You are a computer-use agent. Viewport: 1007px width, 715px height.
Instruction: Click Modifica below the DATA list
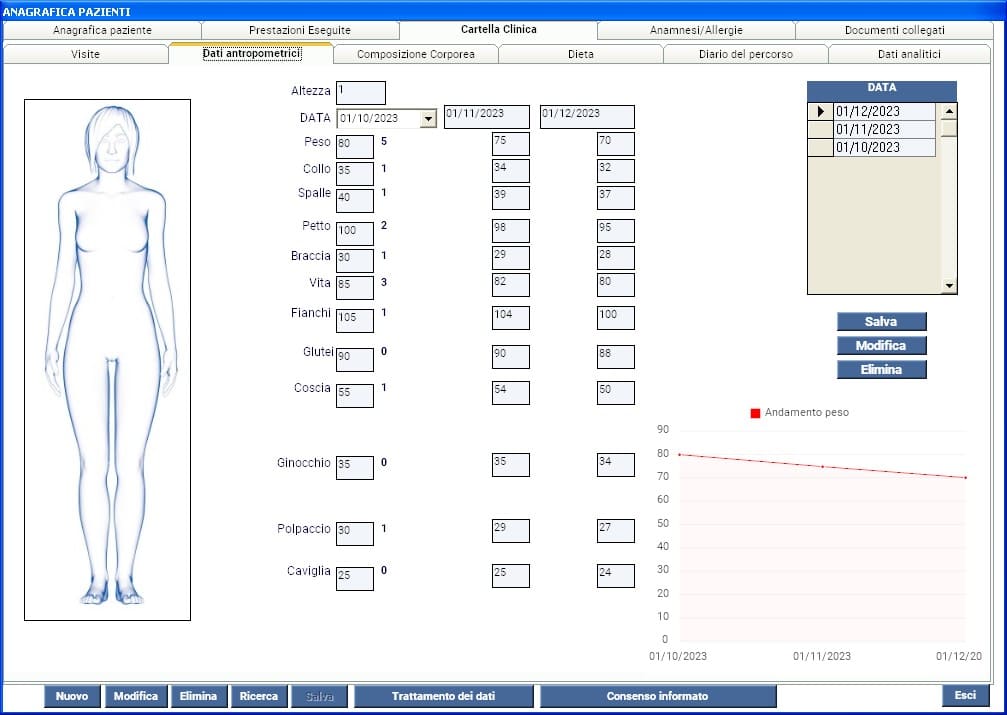click(881, 346)
